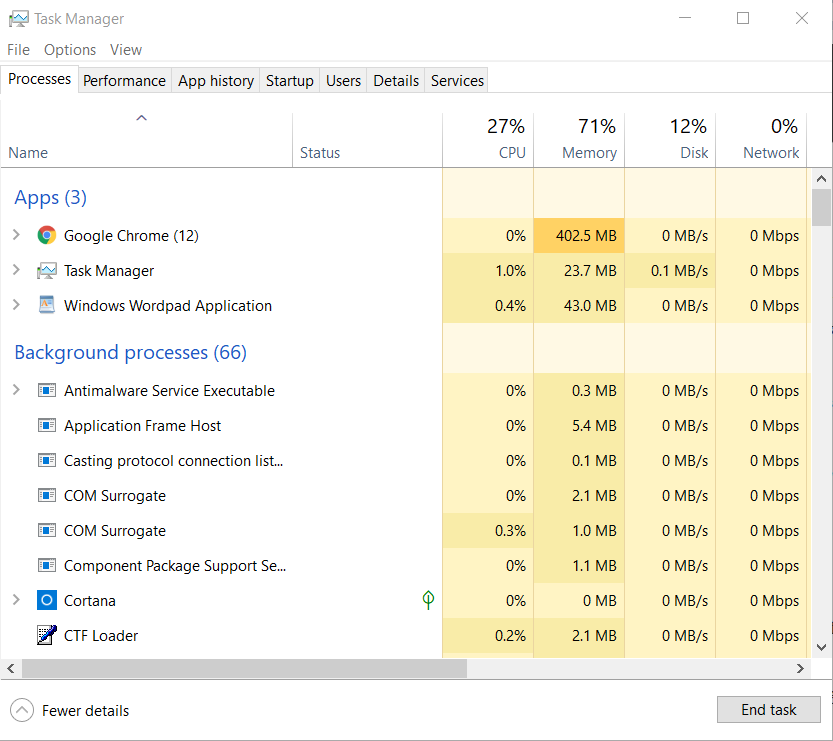Sort by the Memory column header
The image size is (833, 741).
coord(579,140)
